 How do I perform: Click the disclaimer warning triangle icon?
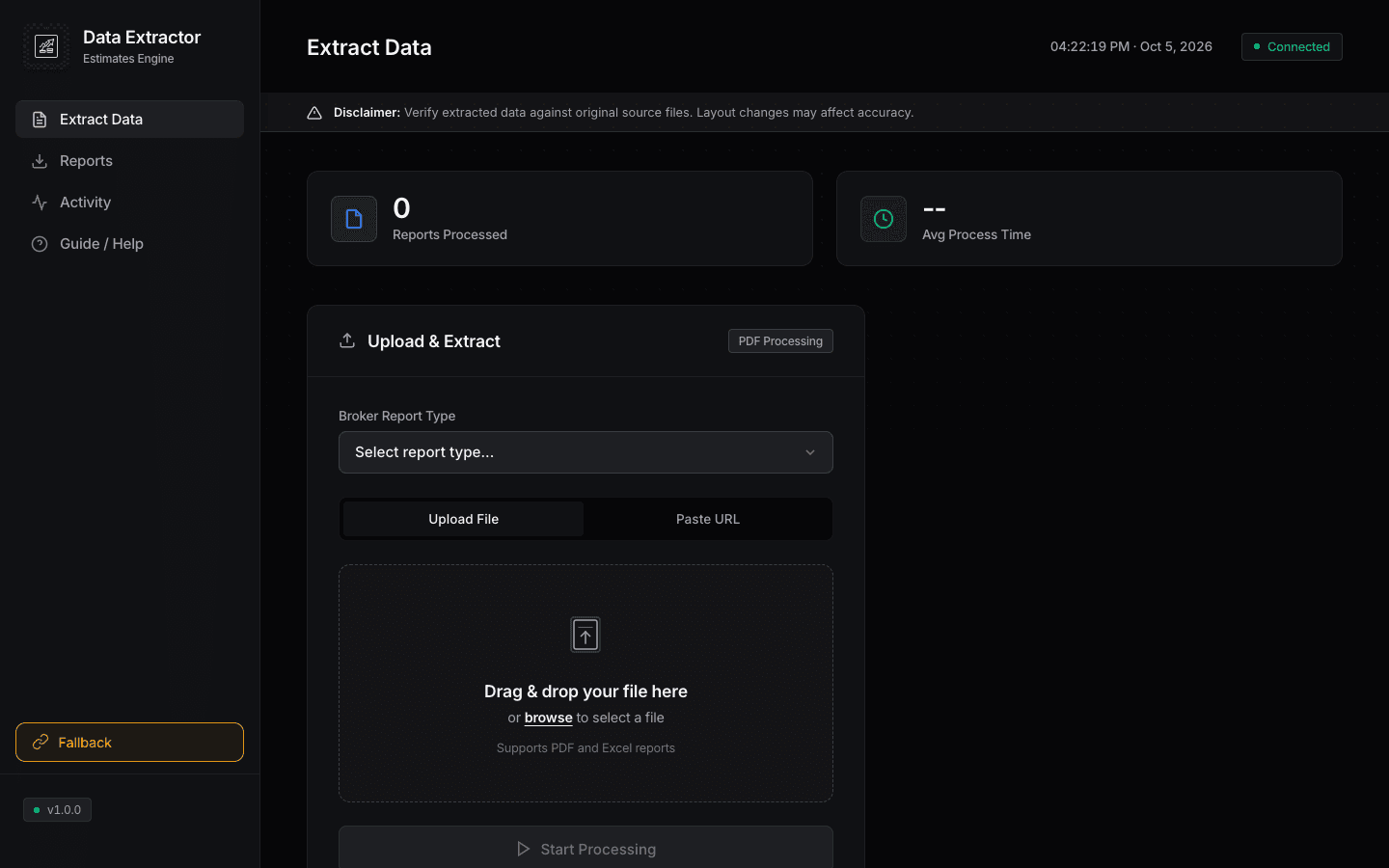pos(314,113)
